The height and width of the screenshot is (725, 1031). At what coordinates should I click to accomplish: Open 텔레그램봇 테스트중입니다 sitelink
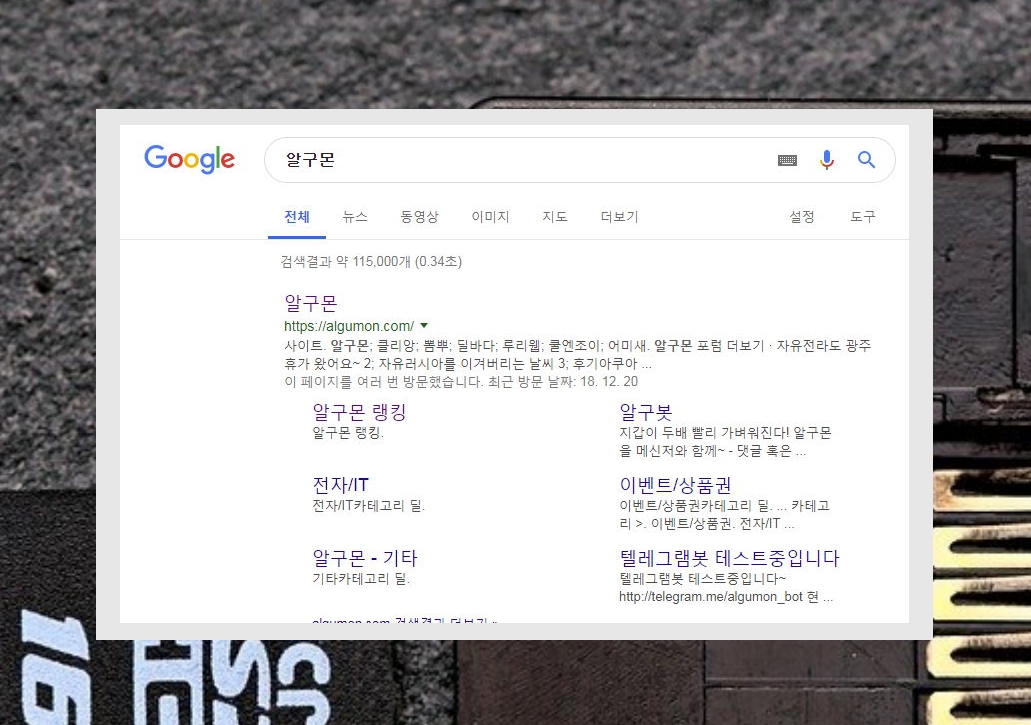tap(729, 558)
